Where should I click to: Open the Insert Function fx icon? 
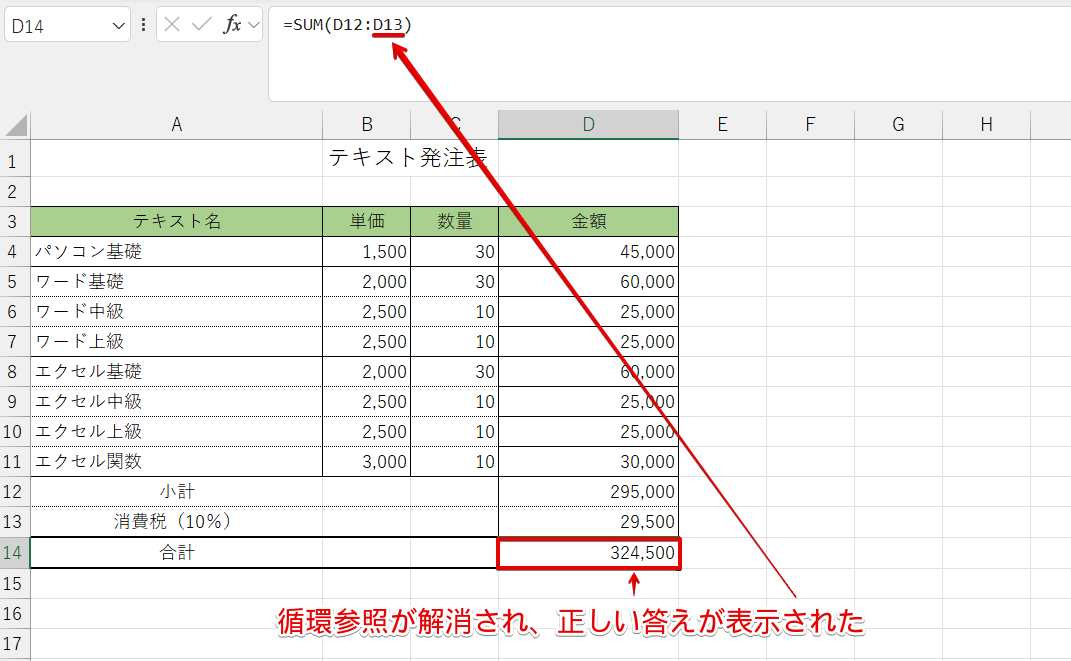[x=232, y=25]
